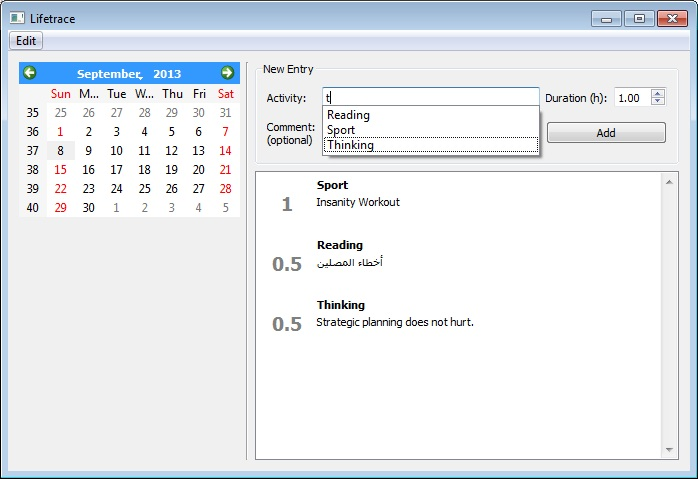Viewport: 698px width, 479px height.
Task: Click the Thu column header
Action: coord(172,94)
